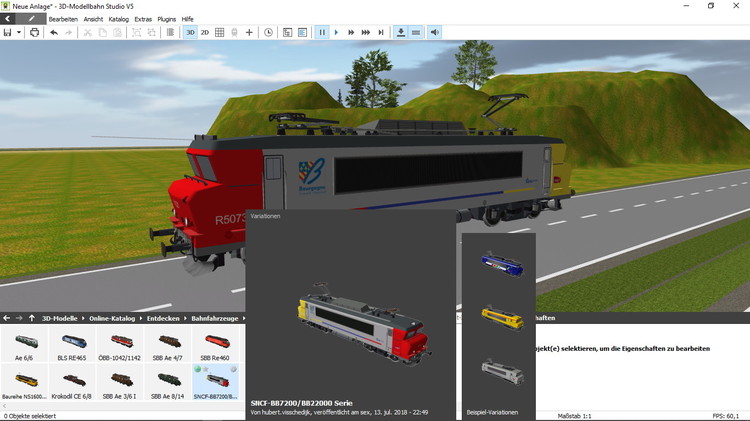Switch to 2D view mode

point(205,33)
